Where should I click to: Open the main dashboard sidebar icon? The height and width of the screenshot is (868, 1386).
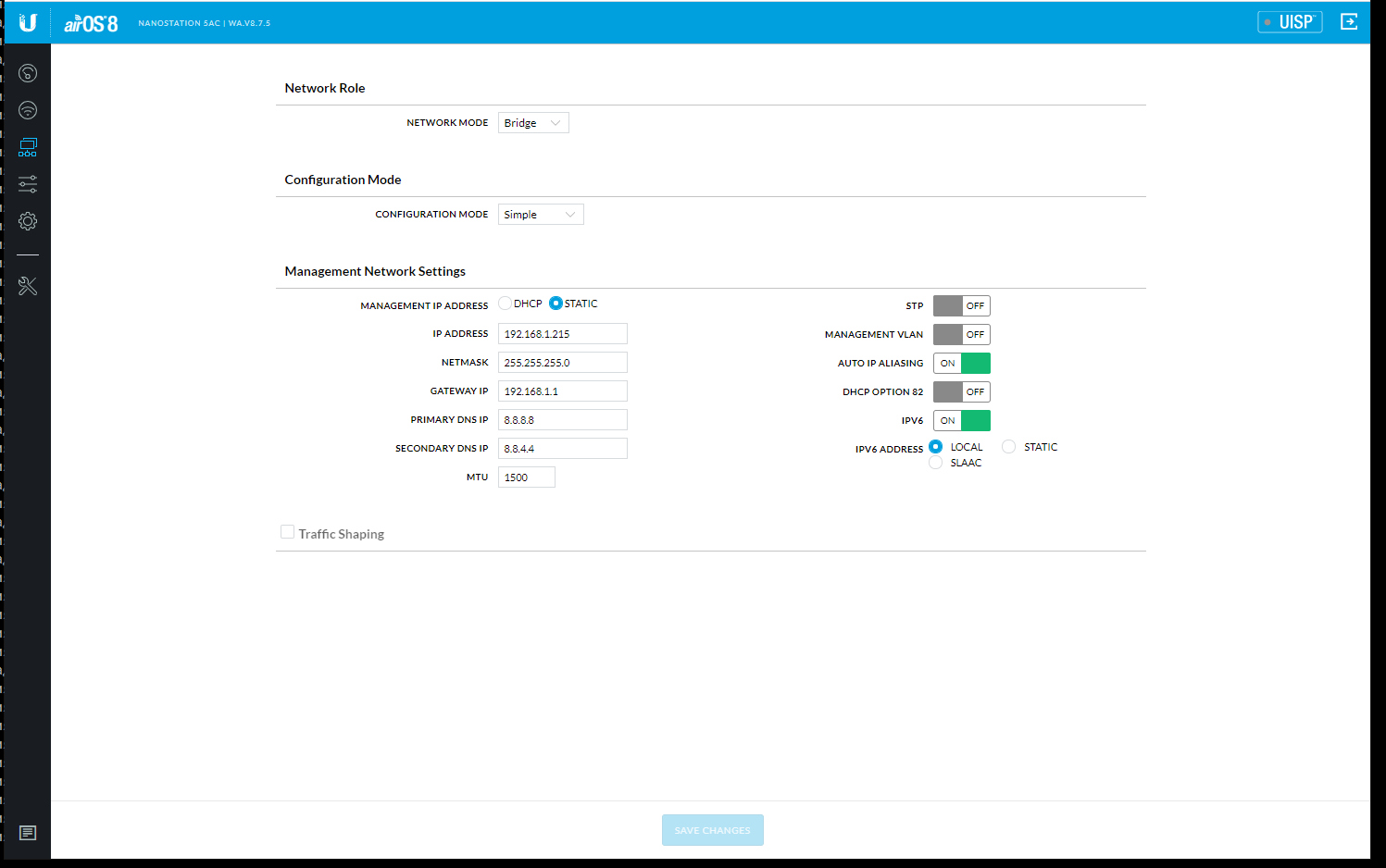tap(28, 73)
